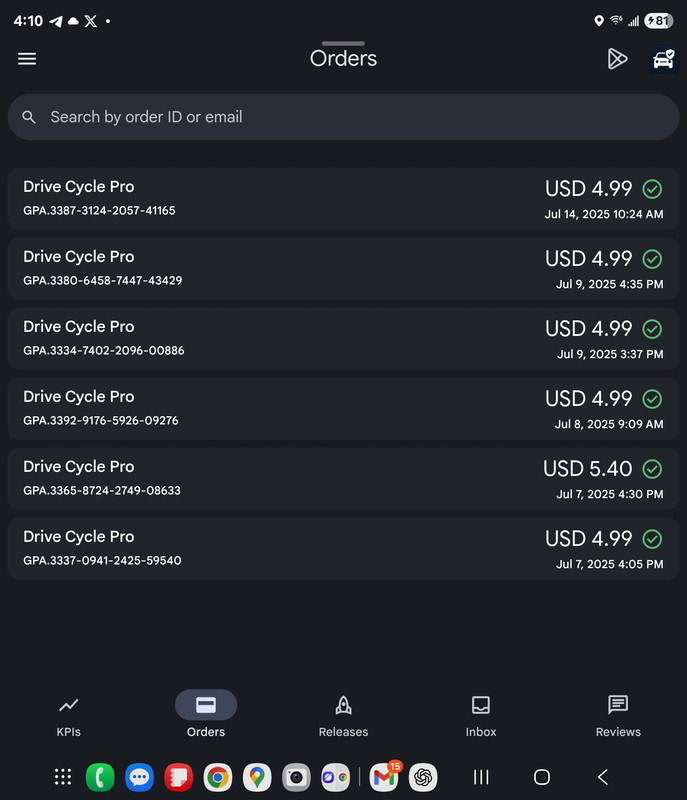The image size is (687, 800).
Task: Open the Releases tab
Action: click(x=343, y=716)
